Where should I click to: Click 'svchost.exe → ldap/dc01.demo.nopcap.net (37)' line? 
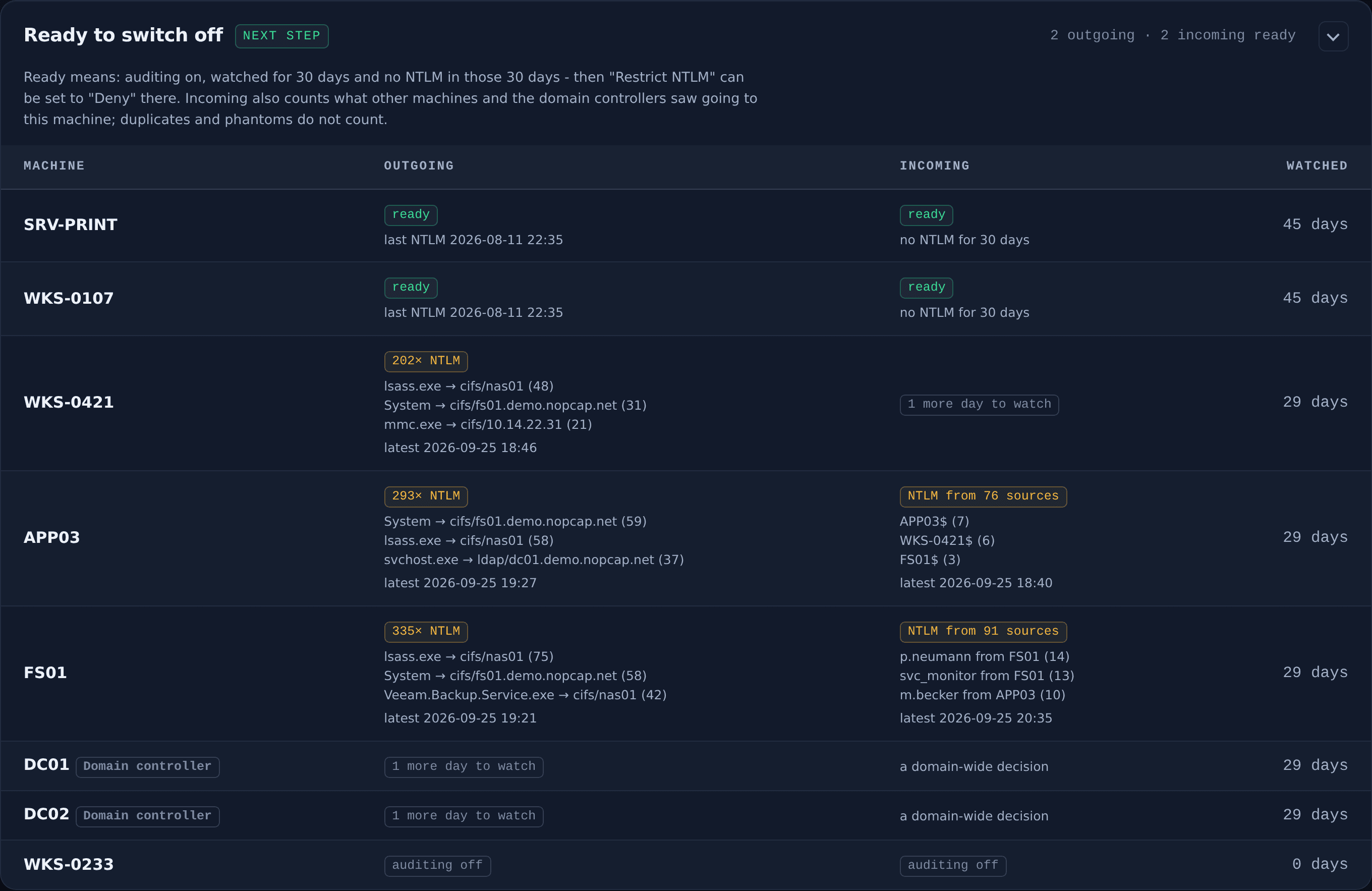tap(534, 560)
